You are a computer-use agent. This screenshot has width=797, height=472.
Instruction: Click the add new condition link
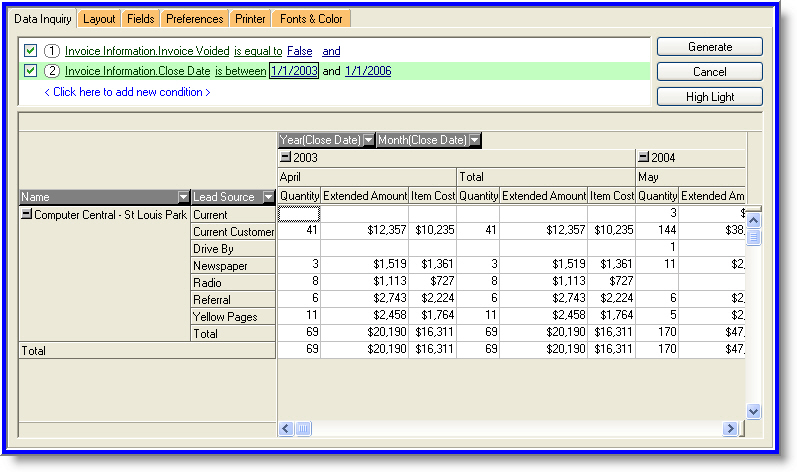[127, 92]
